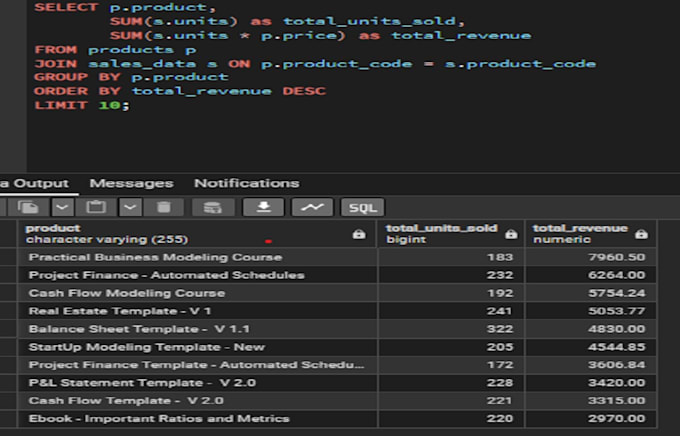
Task: Click the copy rows icon
Action: (29, 207)
